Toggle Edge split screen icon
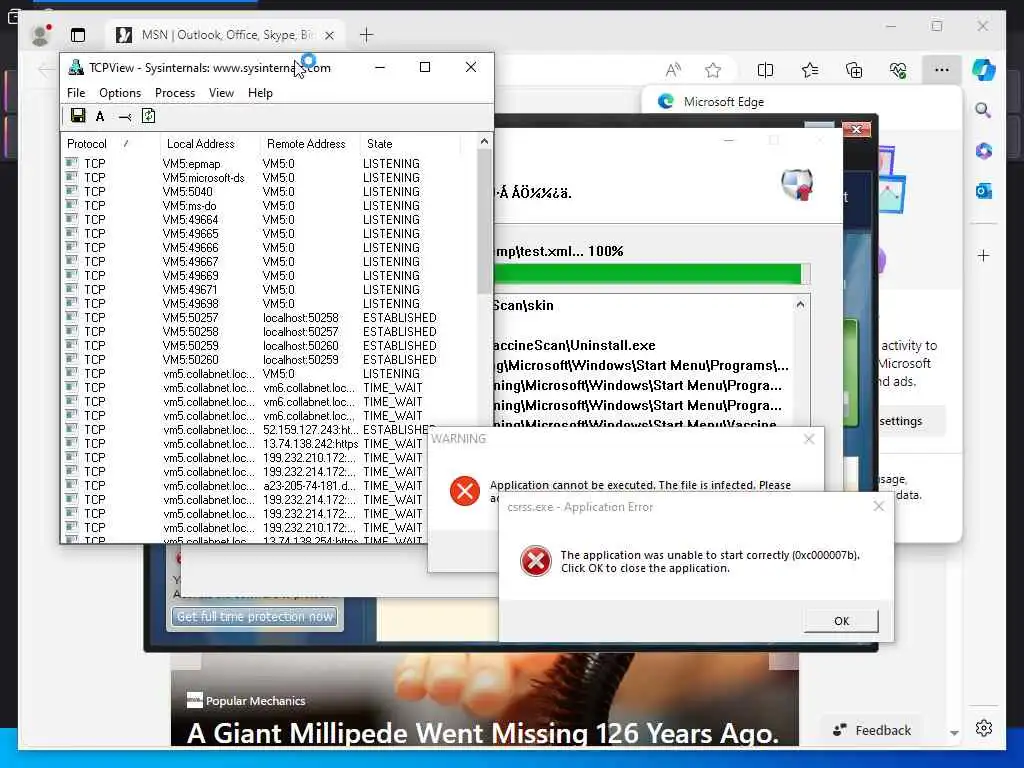 pos(765,70)
